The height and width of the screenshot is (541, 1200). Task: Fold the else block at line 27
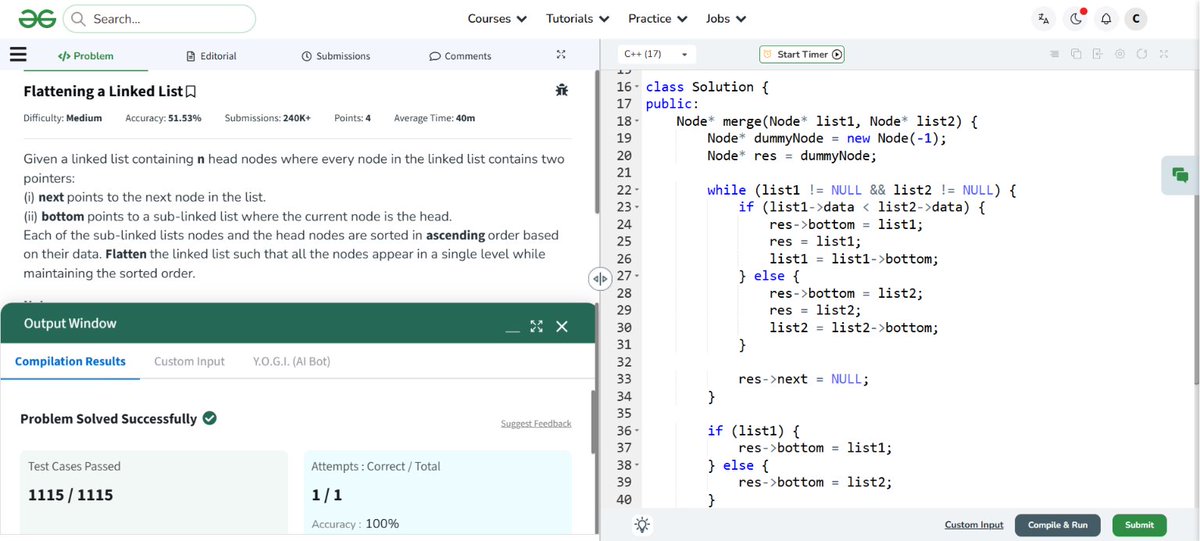click(637, 276)
